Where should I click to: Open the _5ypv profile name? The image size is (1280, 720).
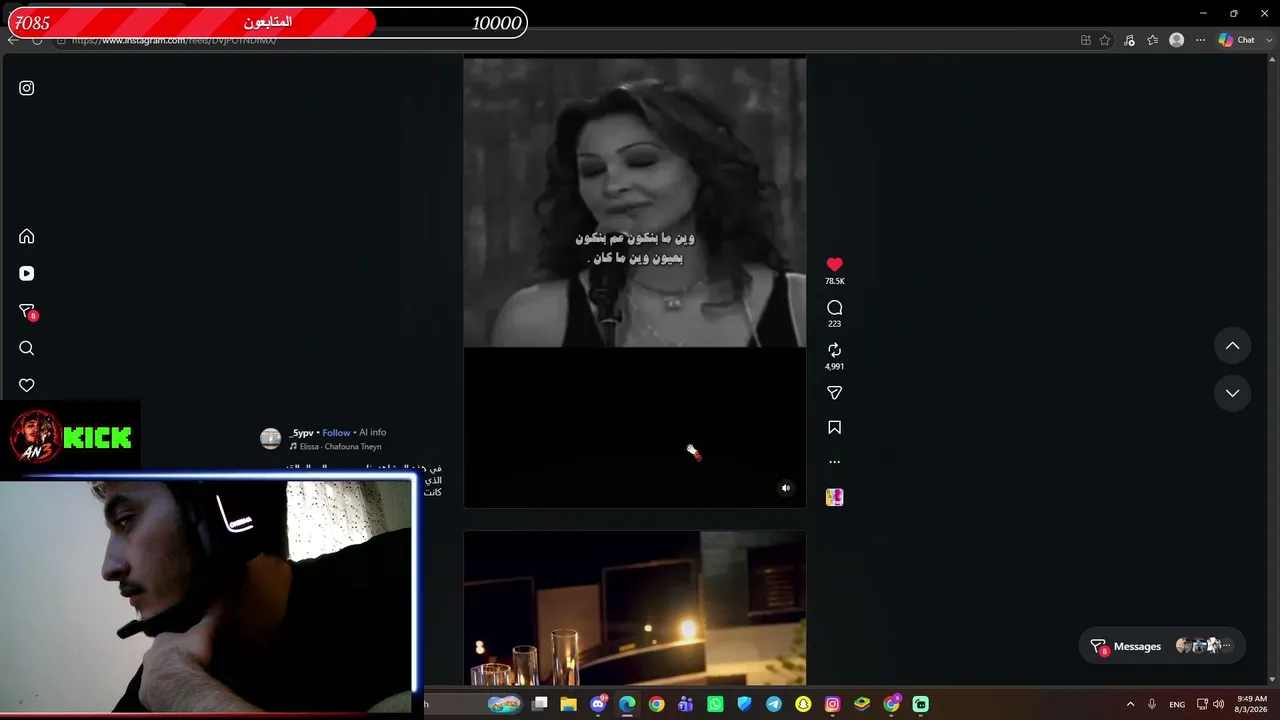(301, 433)
